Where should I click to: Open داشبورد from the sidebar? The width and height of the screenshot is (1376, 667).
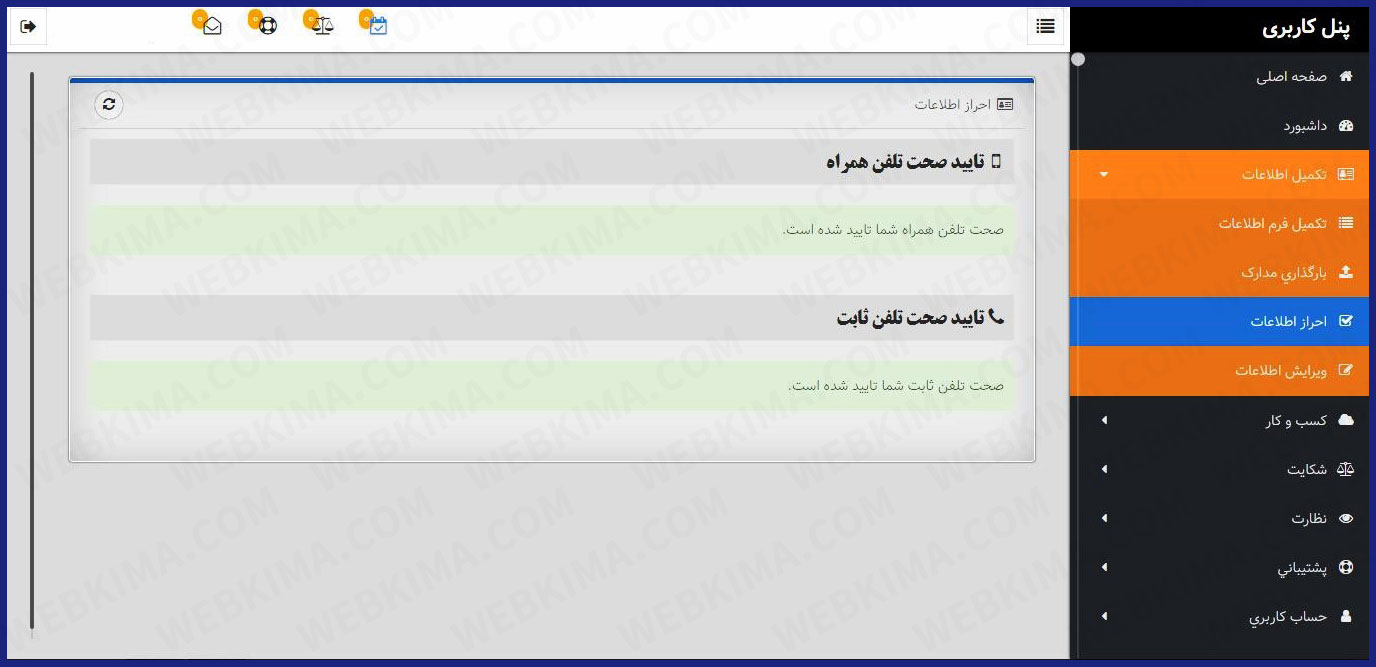click(x=1219, y=126)
